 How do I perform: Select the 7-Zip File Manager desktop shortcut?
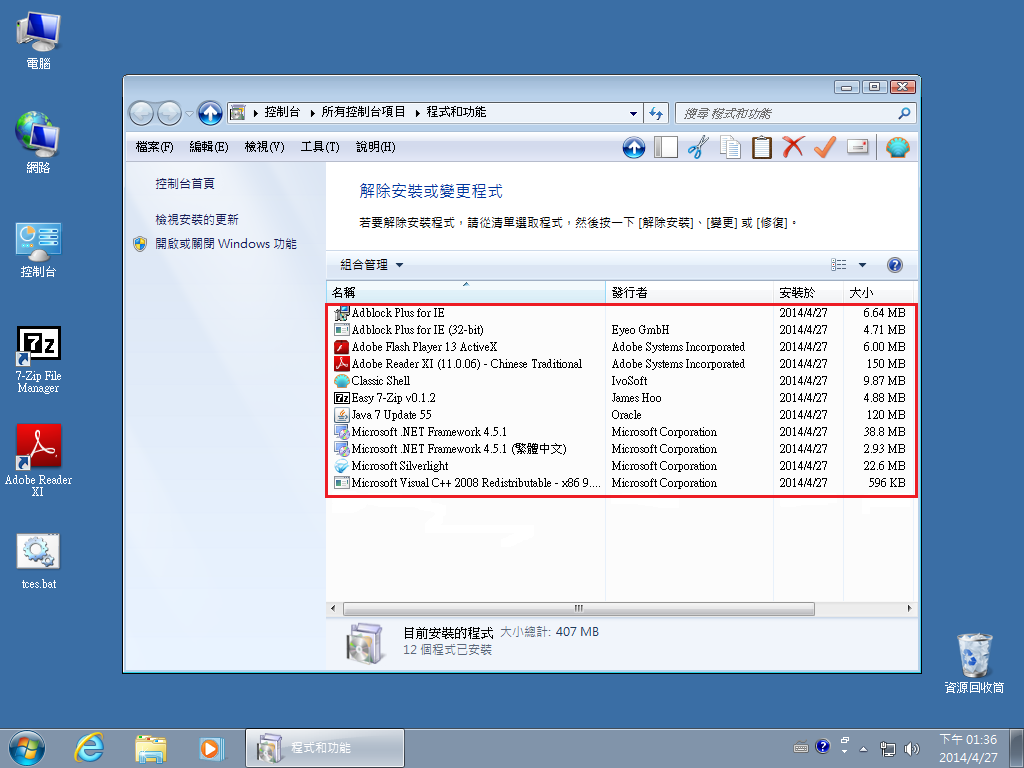pyautogui.click(x=39, y=360)
